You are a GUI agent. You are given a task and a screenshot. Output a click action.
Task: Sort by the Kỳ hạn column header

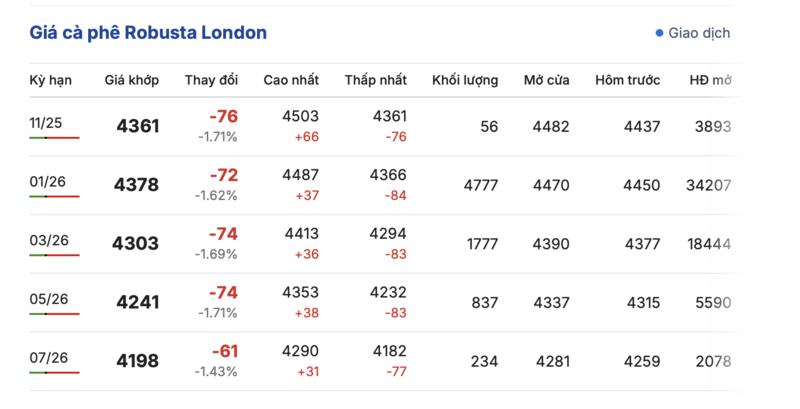coord(50,80)
